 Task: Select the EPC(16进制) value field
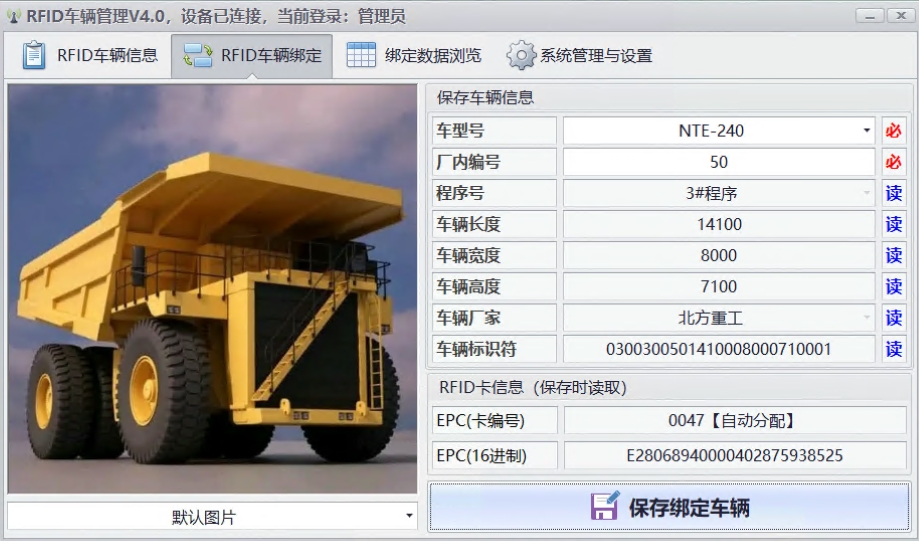(734, 456)
